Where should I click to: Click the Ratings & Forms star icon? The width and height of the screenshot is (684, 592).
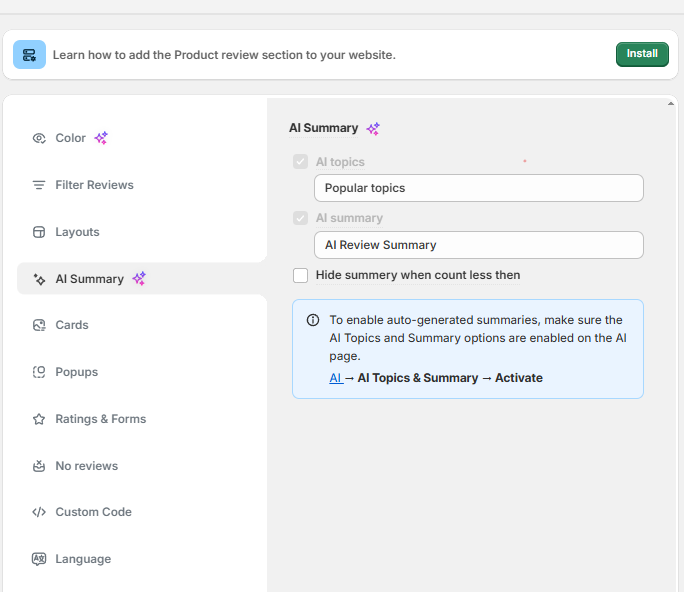pos(39,419)
